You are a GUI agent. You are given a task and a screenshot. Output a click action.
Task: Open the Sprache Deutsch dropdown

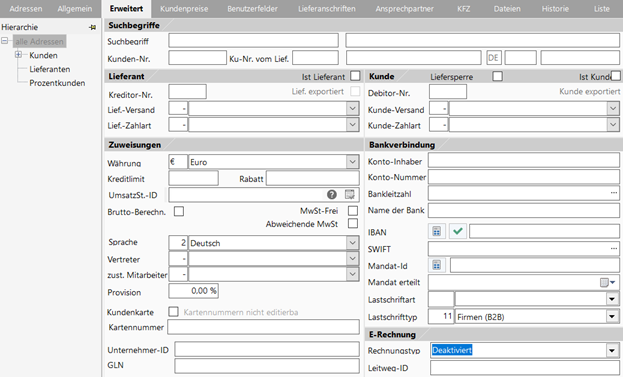click(352, 243)
